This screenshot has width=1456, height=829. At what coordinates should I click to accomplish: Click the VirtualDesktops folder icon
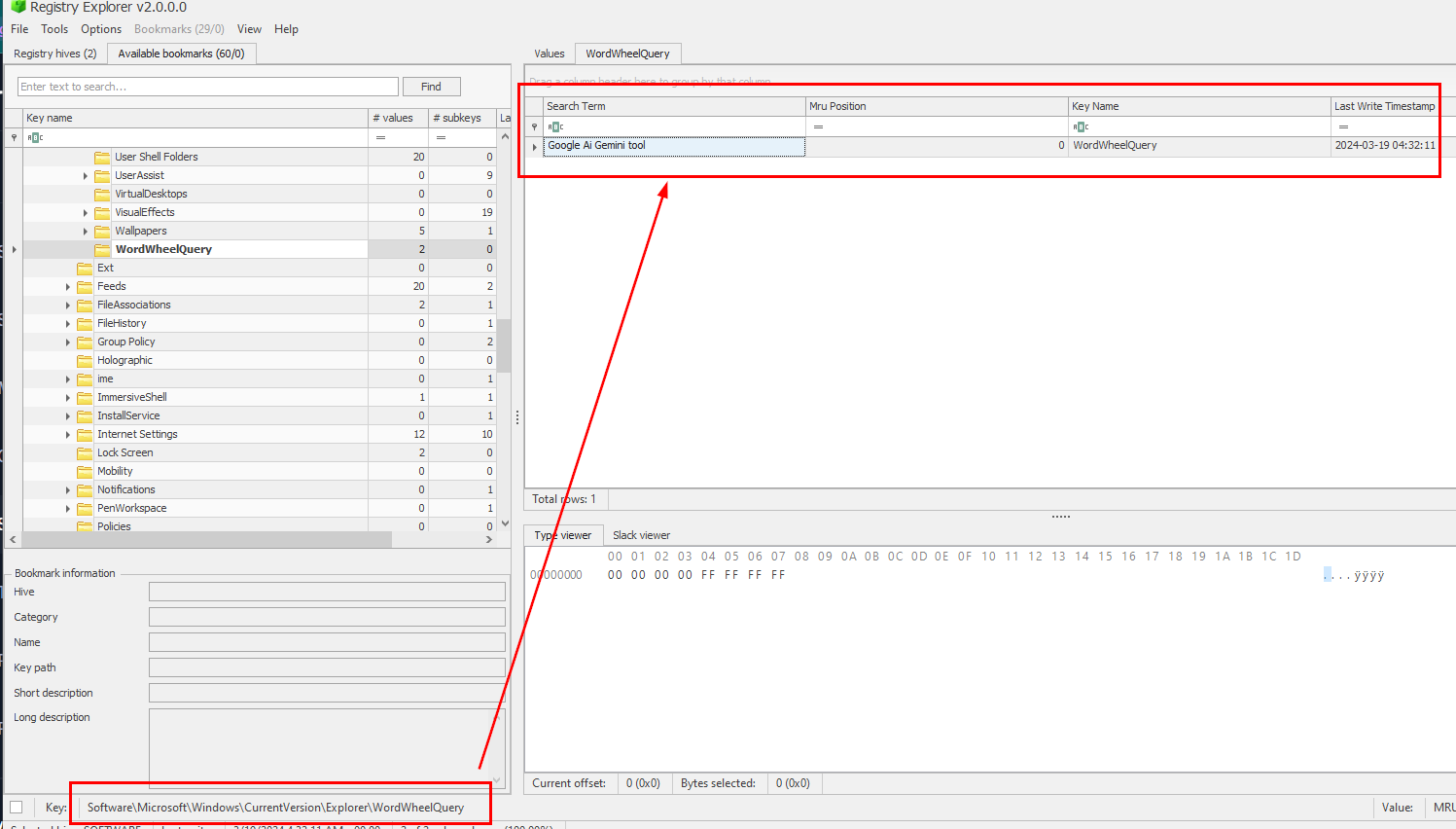pyautogui.click(x=102, y=194)
